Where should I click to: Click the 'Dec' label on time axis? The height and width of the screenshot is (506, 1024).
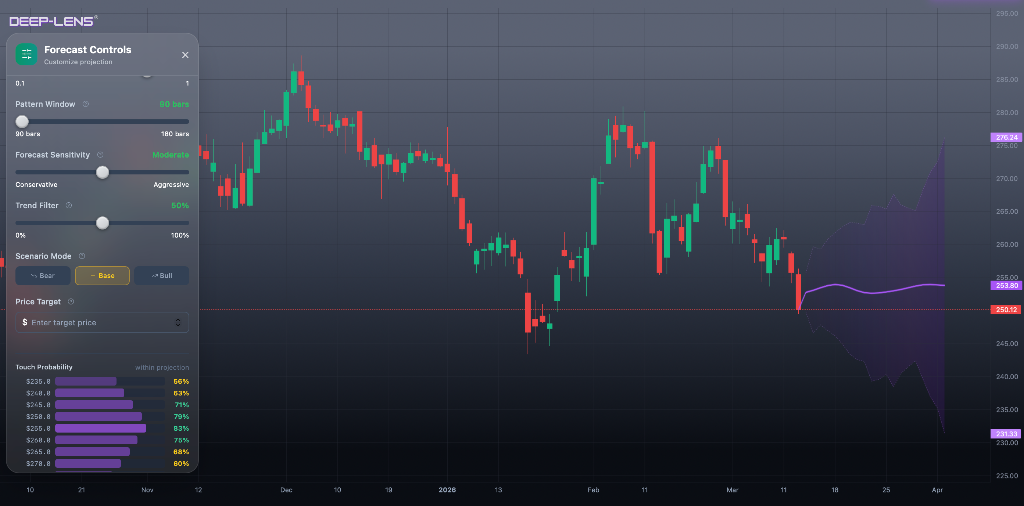coord(285,489)
